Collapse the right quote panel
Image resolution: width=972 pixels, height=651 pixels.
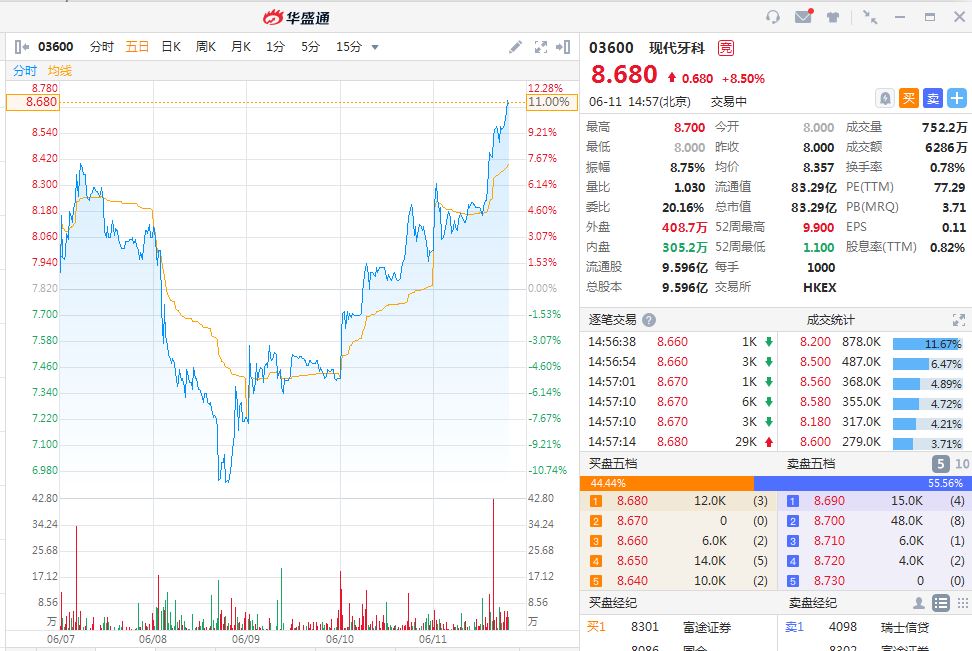point(565,47)
